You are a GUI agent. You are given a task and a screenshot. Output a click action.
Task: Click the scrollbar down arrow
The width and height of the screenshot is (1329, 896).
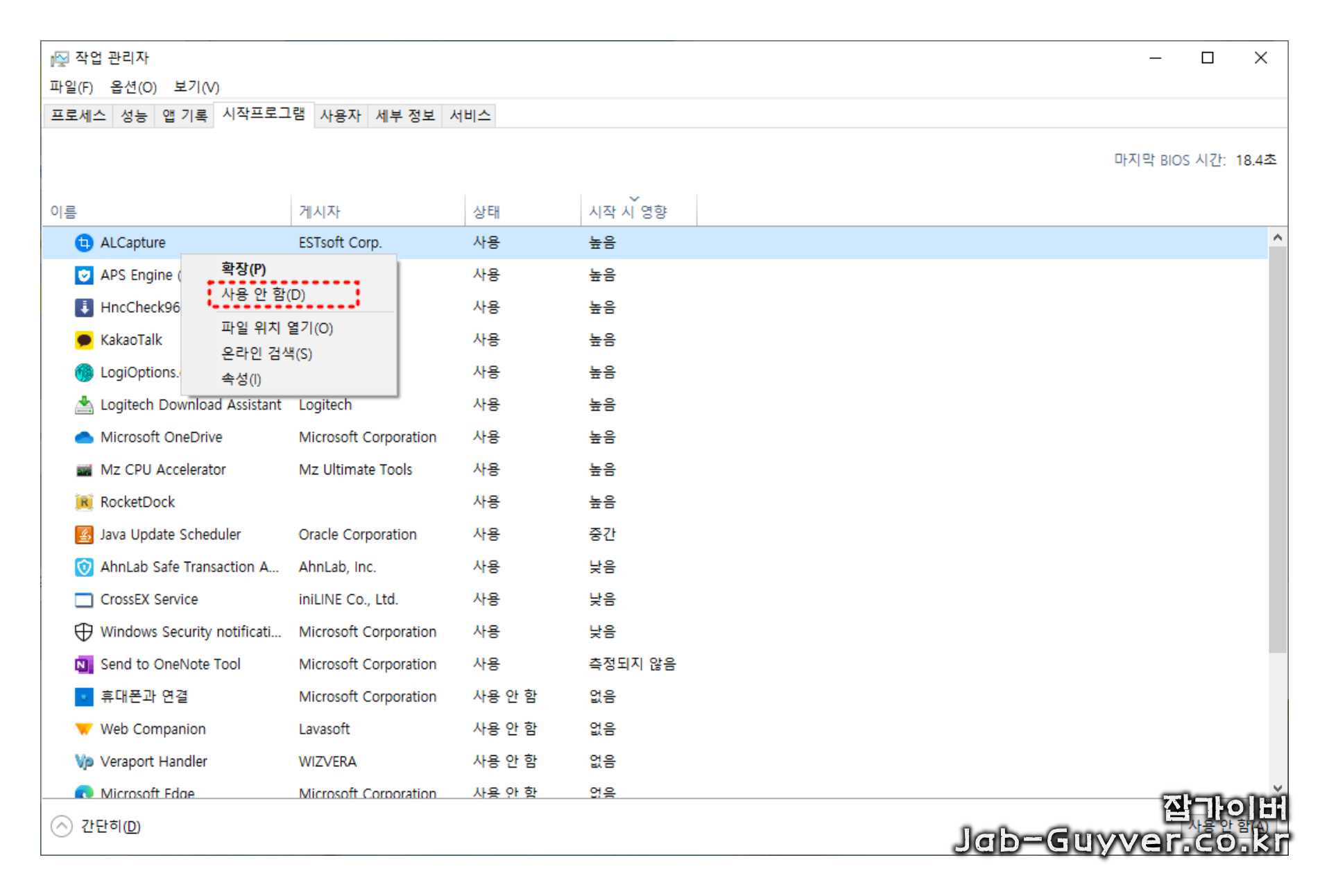tap(1277, 789)
